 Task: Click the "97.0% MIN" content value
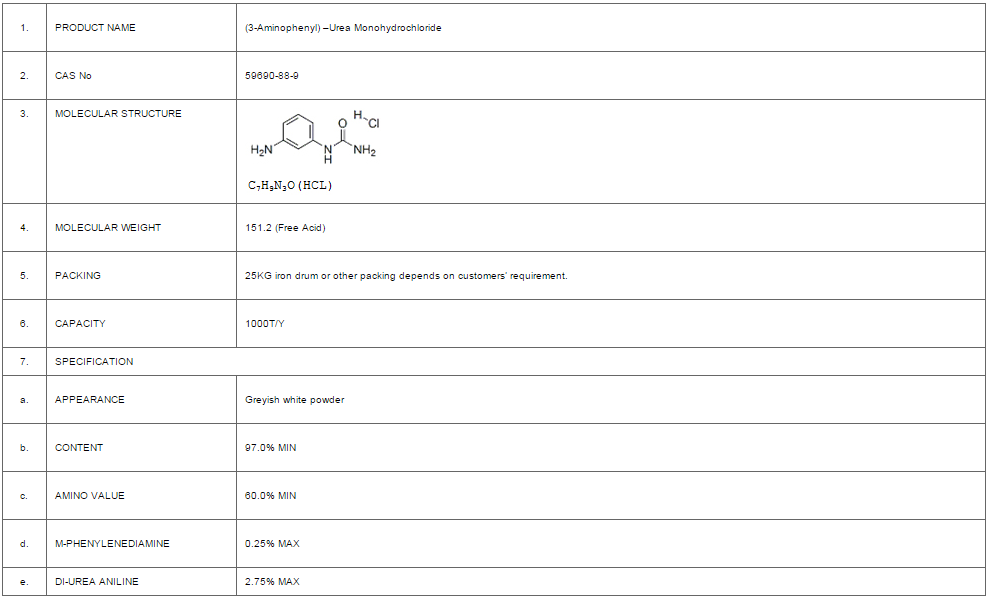(271, 448)
